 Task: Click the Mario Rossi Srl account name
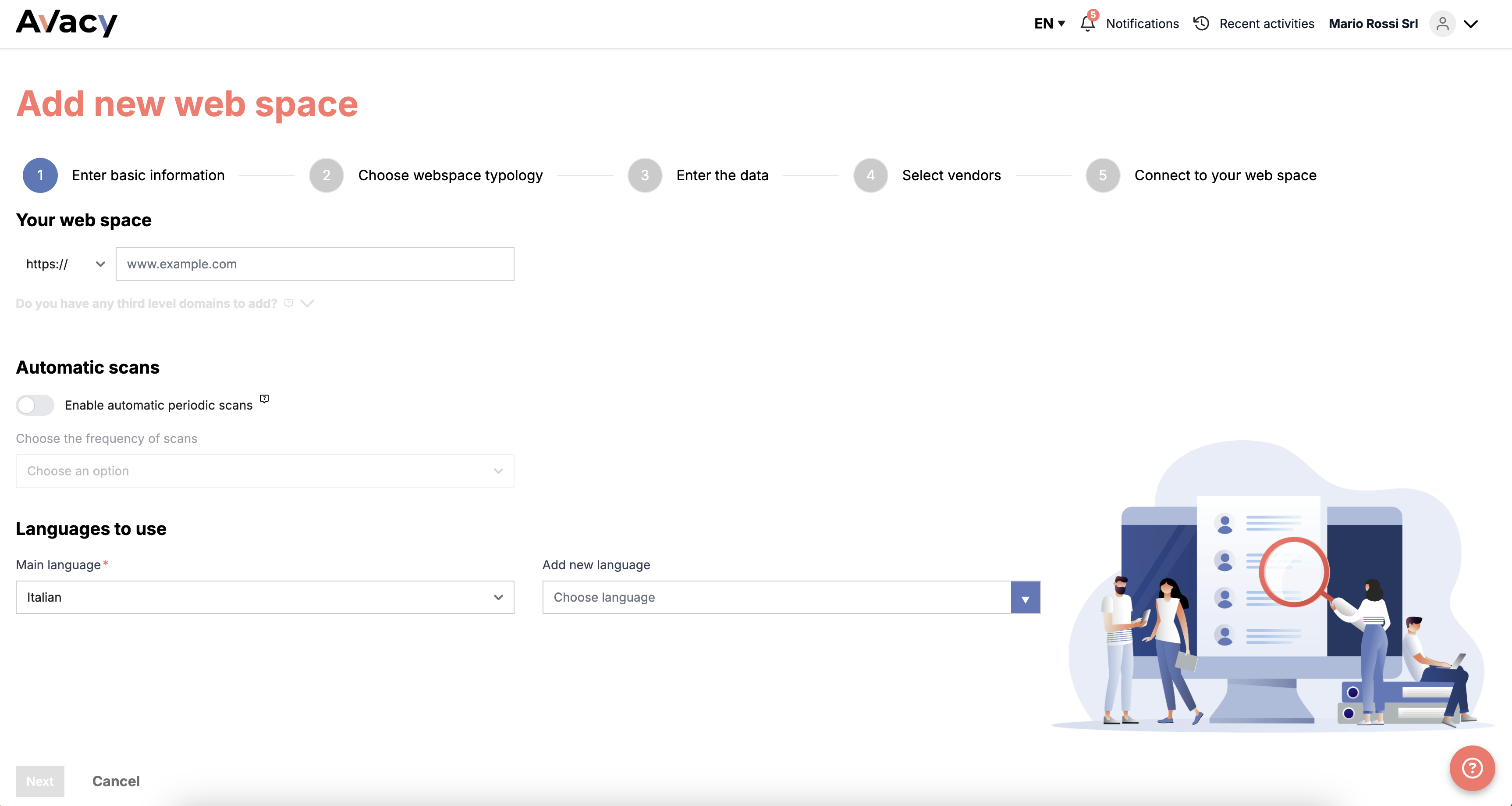[x=1373, y=24]
